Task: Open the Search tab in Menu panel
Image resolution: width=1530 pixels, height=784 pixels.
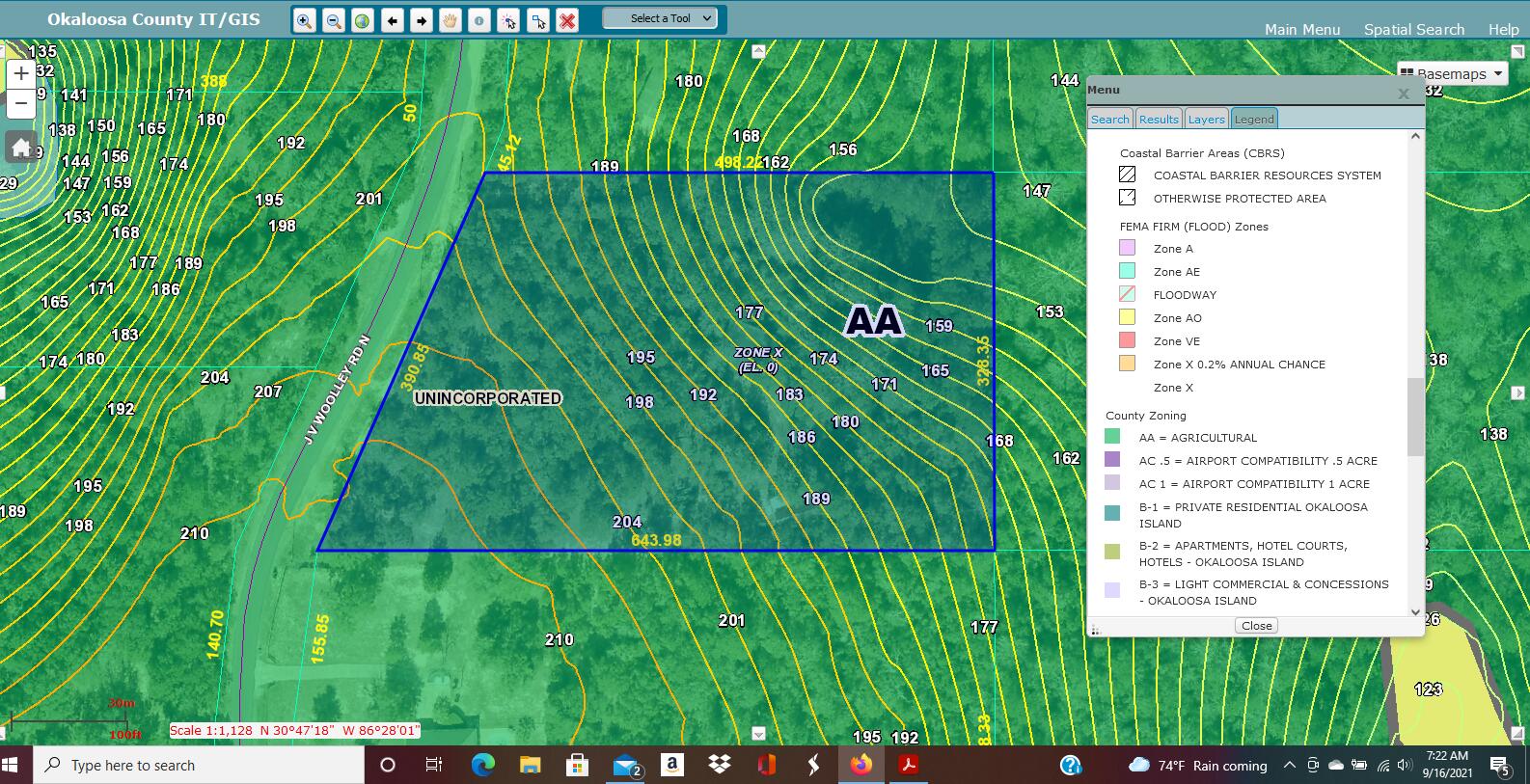Action: (x=1109, y=119)
